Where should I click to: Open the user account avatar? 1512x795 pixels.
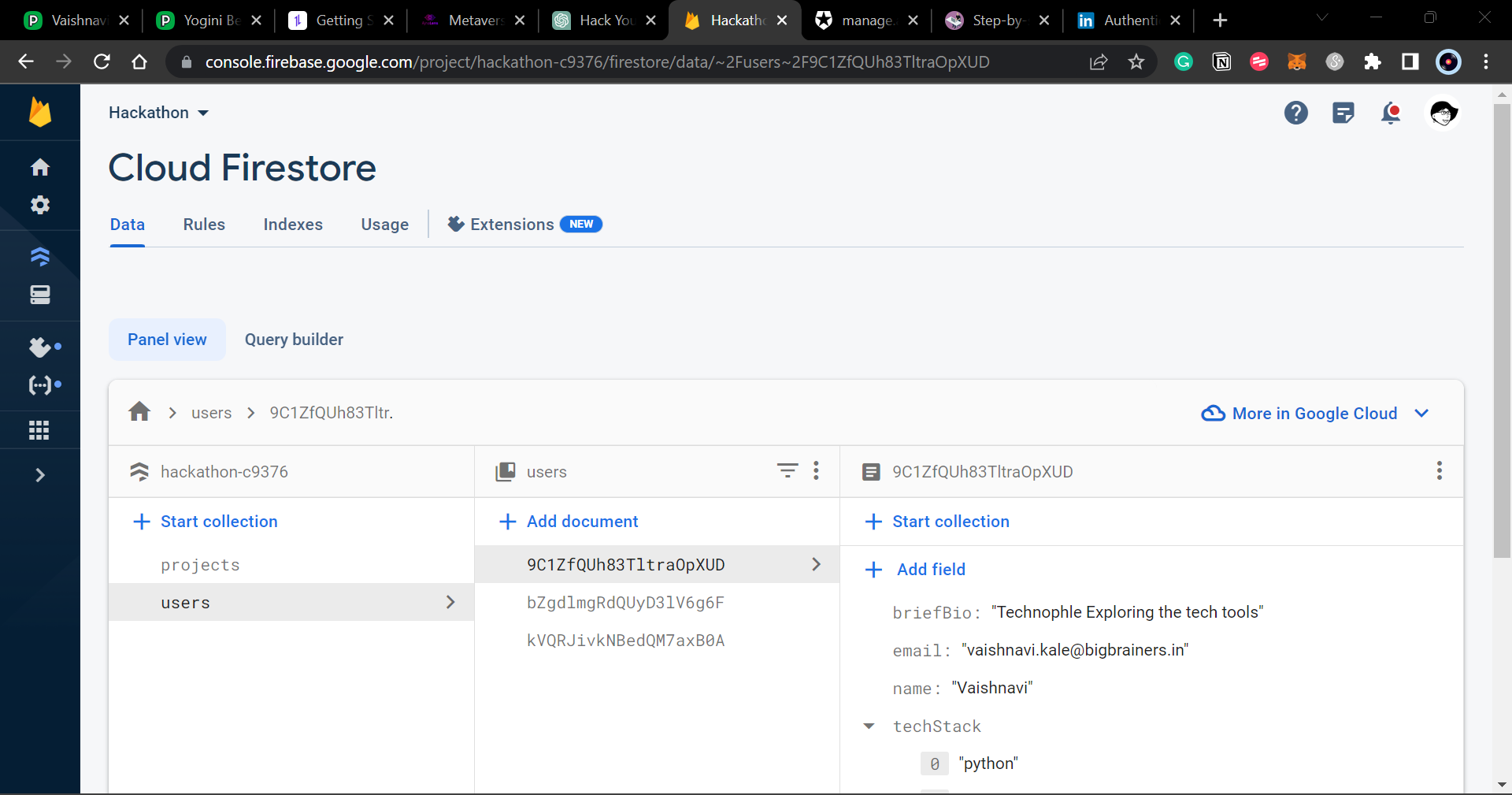point(1443,113)
